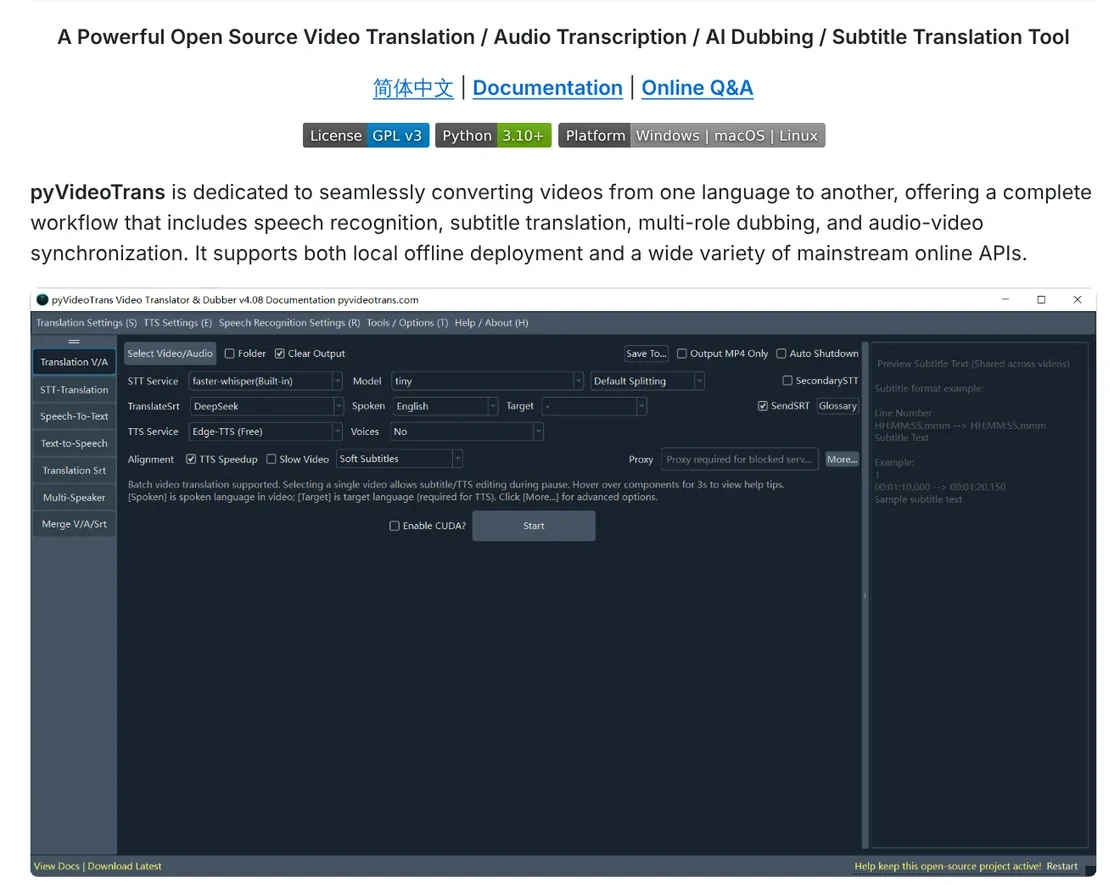This screenshot has height=885, width=1110.
Task: Expand the Default Splitting dropdown
Action: 648,381
